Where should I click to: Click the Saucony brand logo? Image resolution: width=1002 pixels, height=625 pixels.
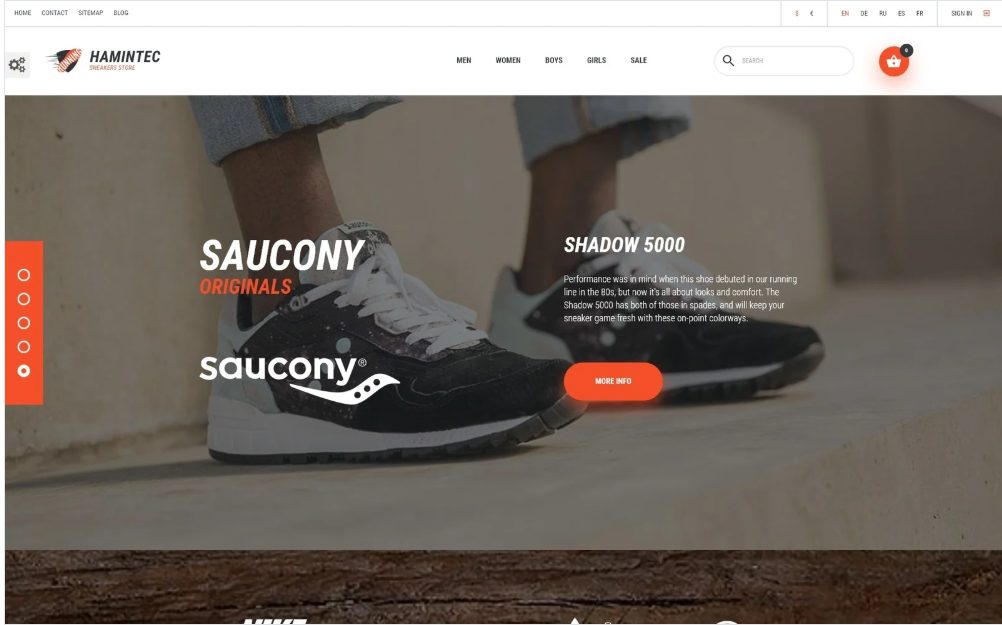pos(299,380)
